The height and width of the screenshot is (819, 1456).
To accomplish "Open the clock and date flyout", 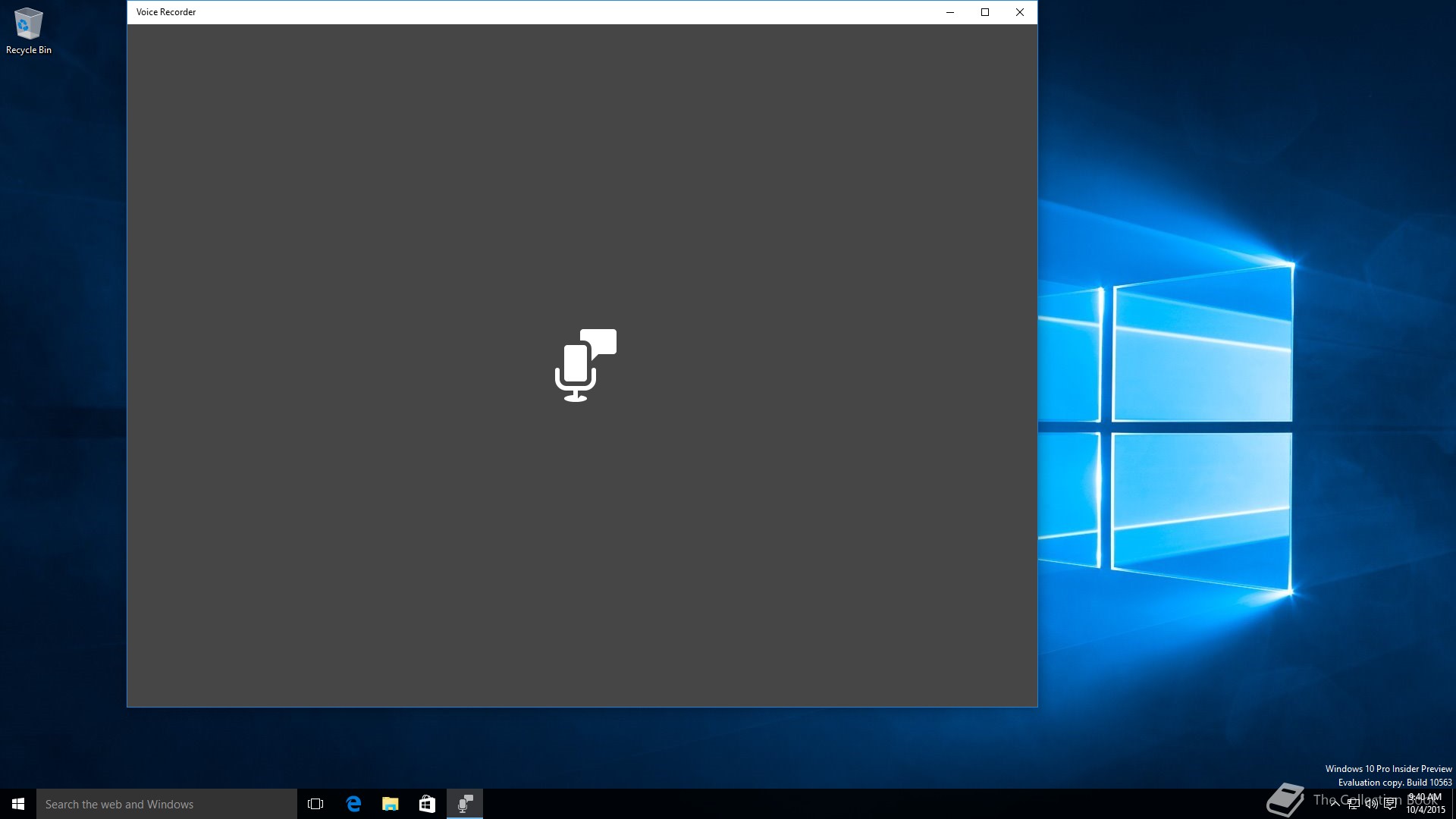I will coord(1426,804).
